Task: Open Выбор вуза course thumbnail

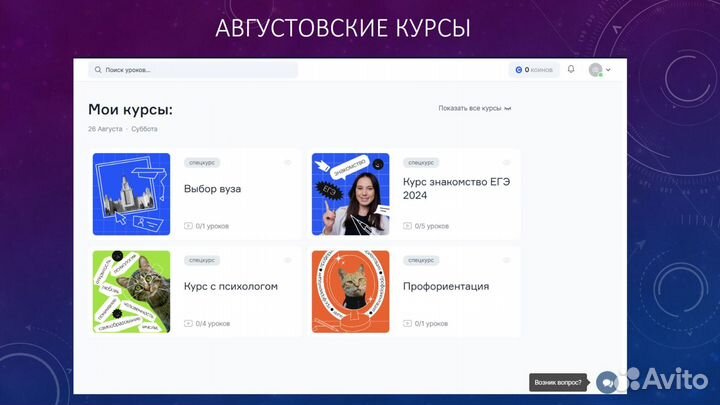Action: point(131,194)
